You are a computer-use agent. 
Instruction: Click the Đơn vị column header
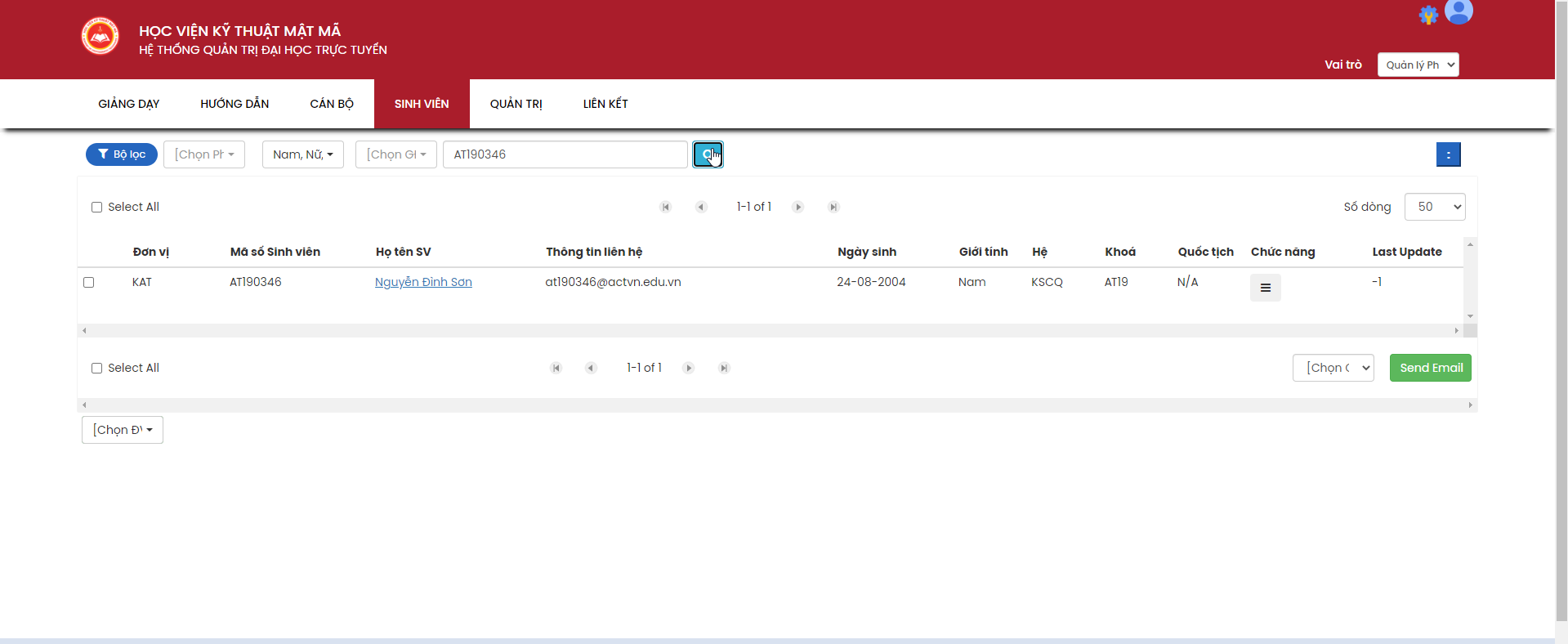point(151,252)
